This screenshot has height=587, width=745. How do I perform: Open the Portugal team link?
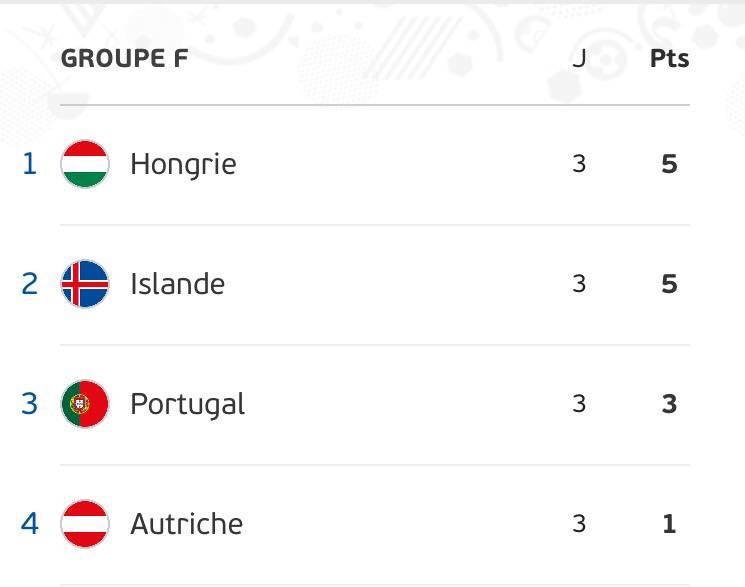point(188,405)
